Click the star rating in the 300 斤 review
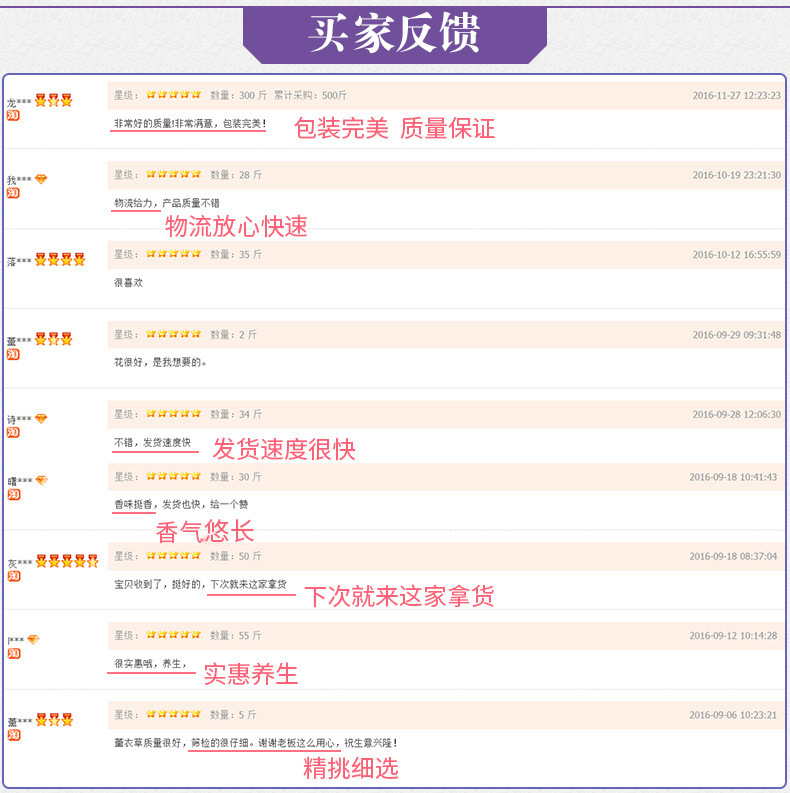The height and width of the screenshot is (793, 790). [173, 95]
